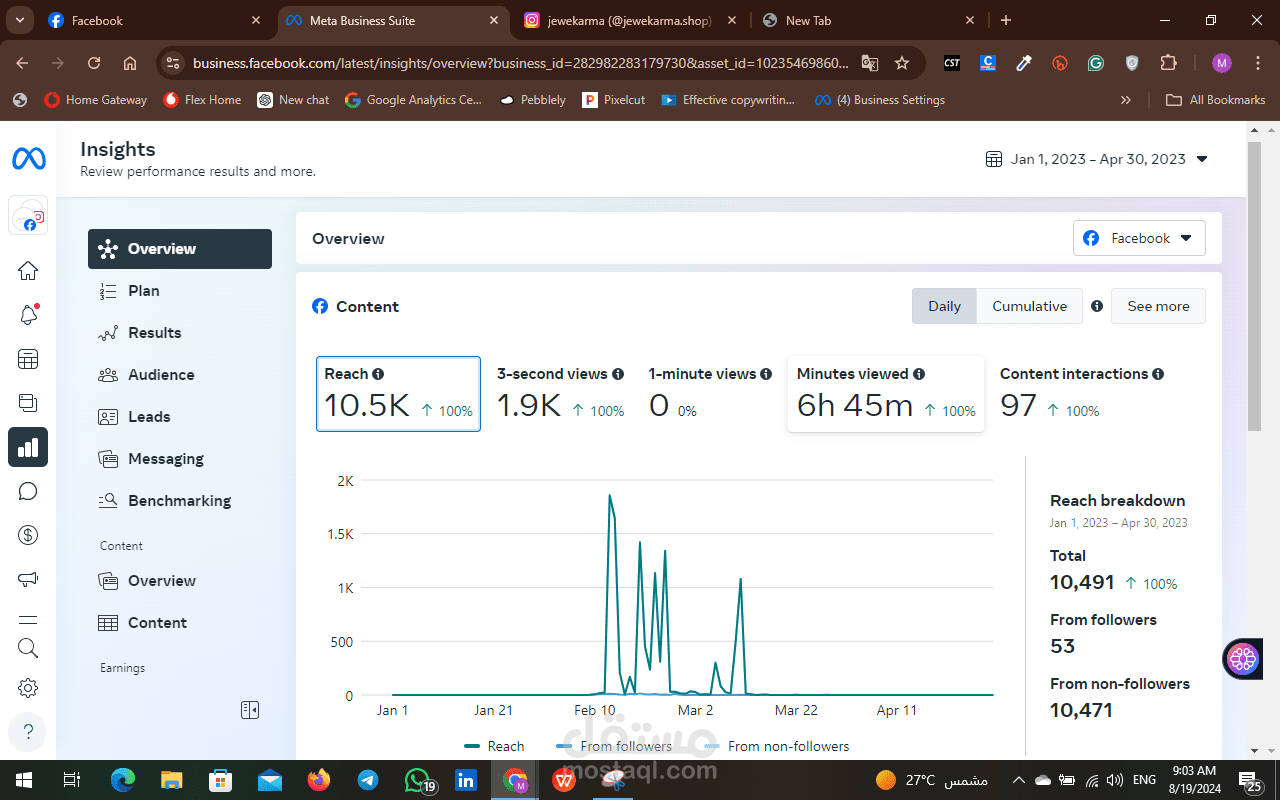
Task: Open Content table menu item
Action: coord(180,623)
